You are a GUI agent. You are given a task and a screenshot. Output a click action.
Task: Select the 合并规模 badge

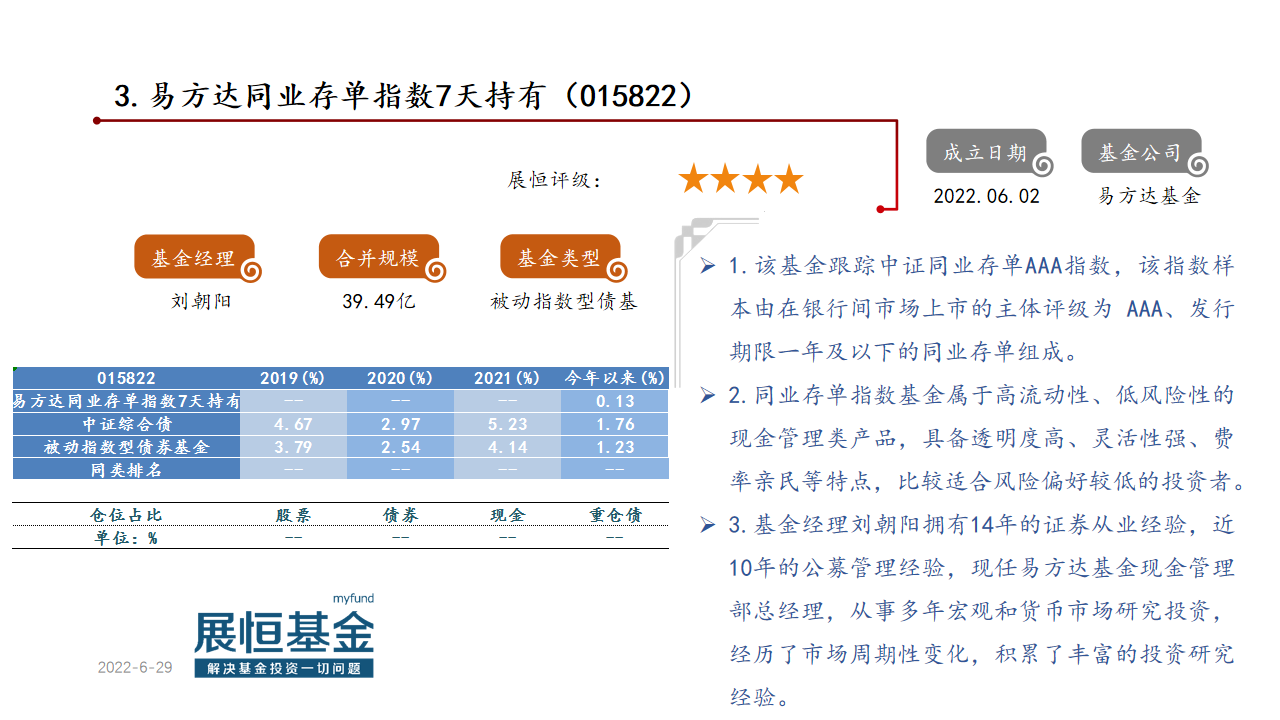(x=381, y=258)
